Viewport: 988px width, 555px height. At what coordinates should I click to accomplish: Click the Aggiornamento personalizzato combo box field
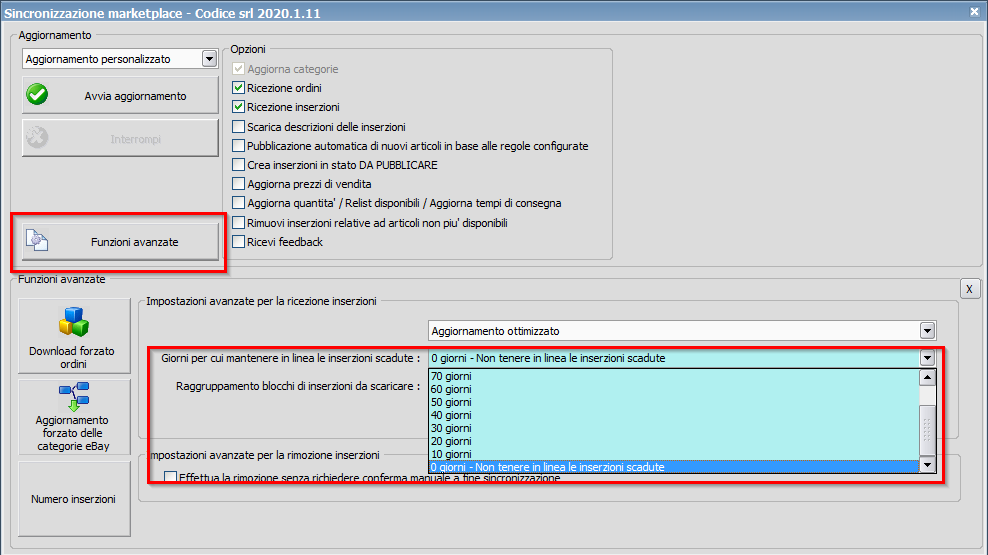(x=120, y=59)
